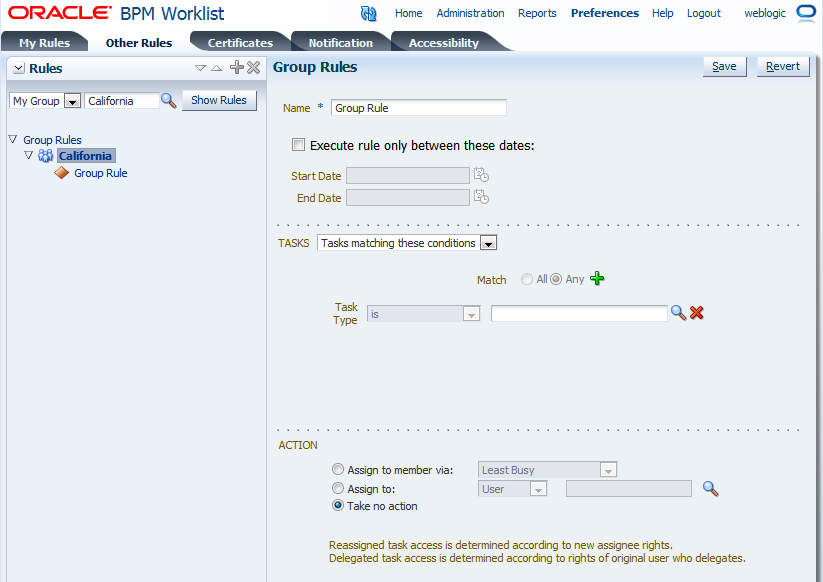The image size is (823, 582).
Task: Open the Start Date calendar picker
Action: (x=481, y=175)
